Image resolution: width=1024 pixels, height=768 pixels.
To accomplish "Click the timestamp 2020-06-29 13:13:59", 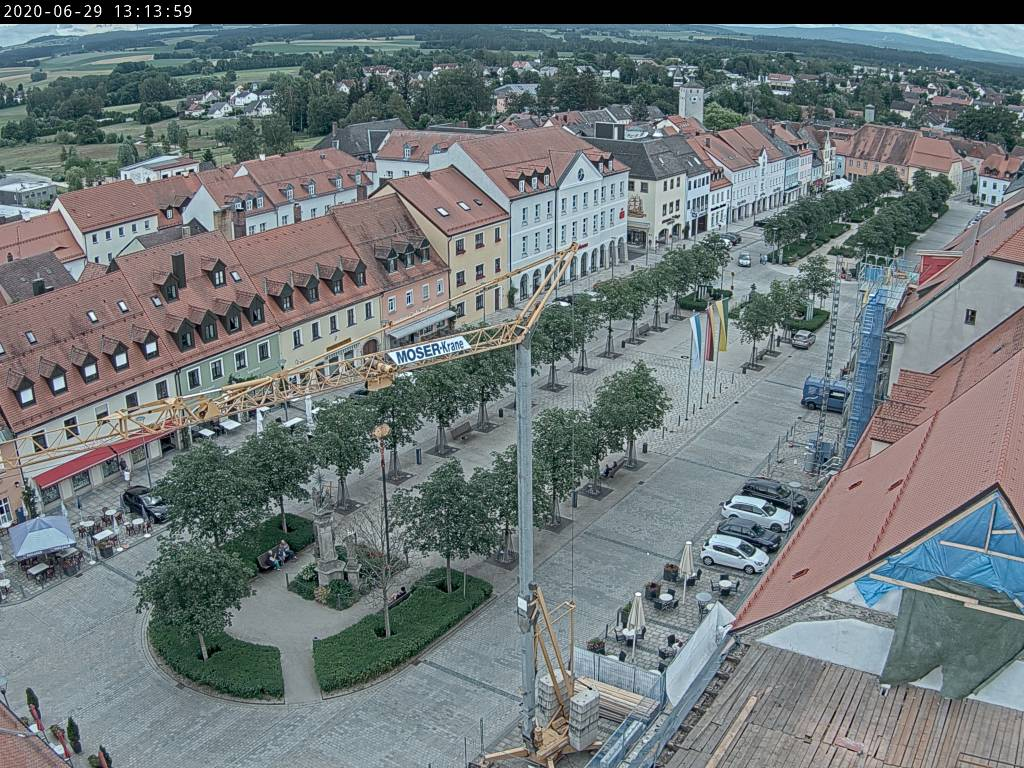I will coord(98,11).
